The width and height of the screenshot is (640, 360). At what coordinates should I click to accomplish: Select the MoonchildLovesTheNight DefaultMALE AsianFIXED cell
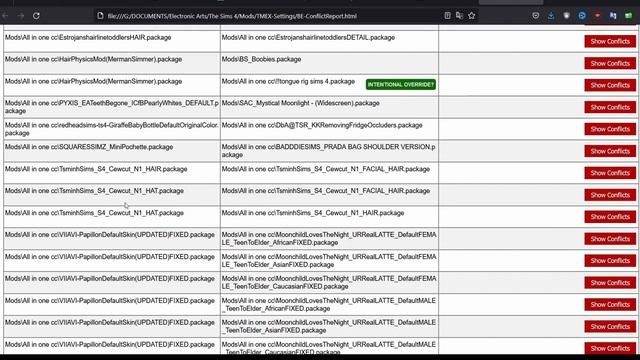point(329,327)
